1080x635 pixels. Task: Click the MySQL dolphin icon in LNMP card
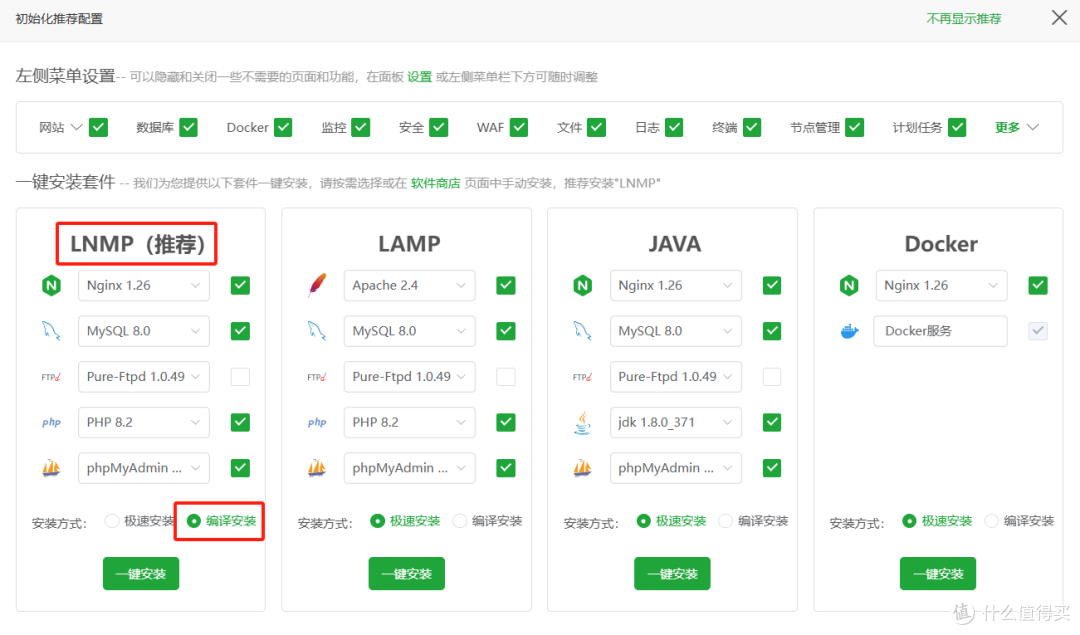(x=51, y=331)
